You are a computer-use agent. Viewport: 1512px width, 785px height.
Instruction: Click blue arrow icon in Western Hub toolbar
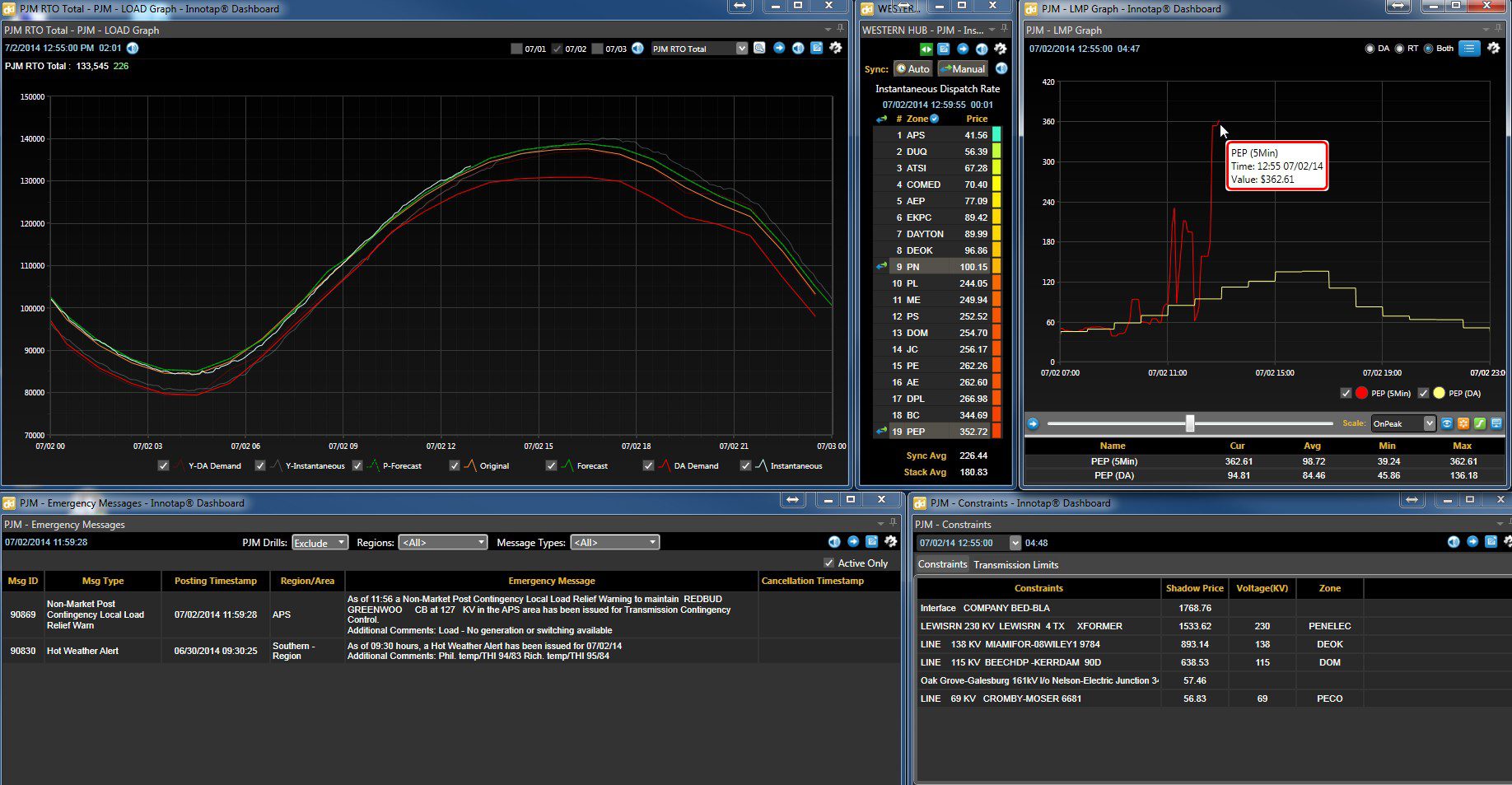(x=963, y=49)
